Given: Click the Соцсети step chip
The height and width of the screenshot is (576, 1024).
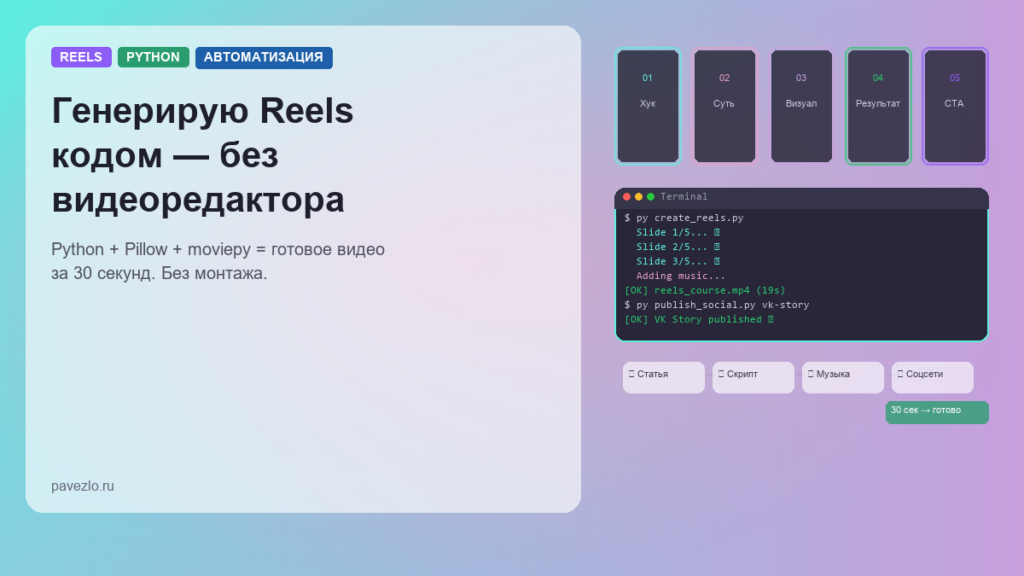Looking at the screenshot, I should pyautogui.click(x=933, y=377).
